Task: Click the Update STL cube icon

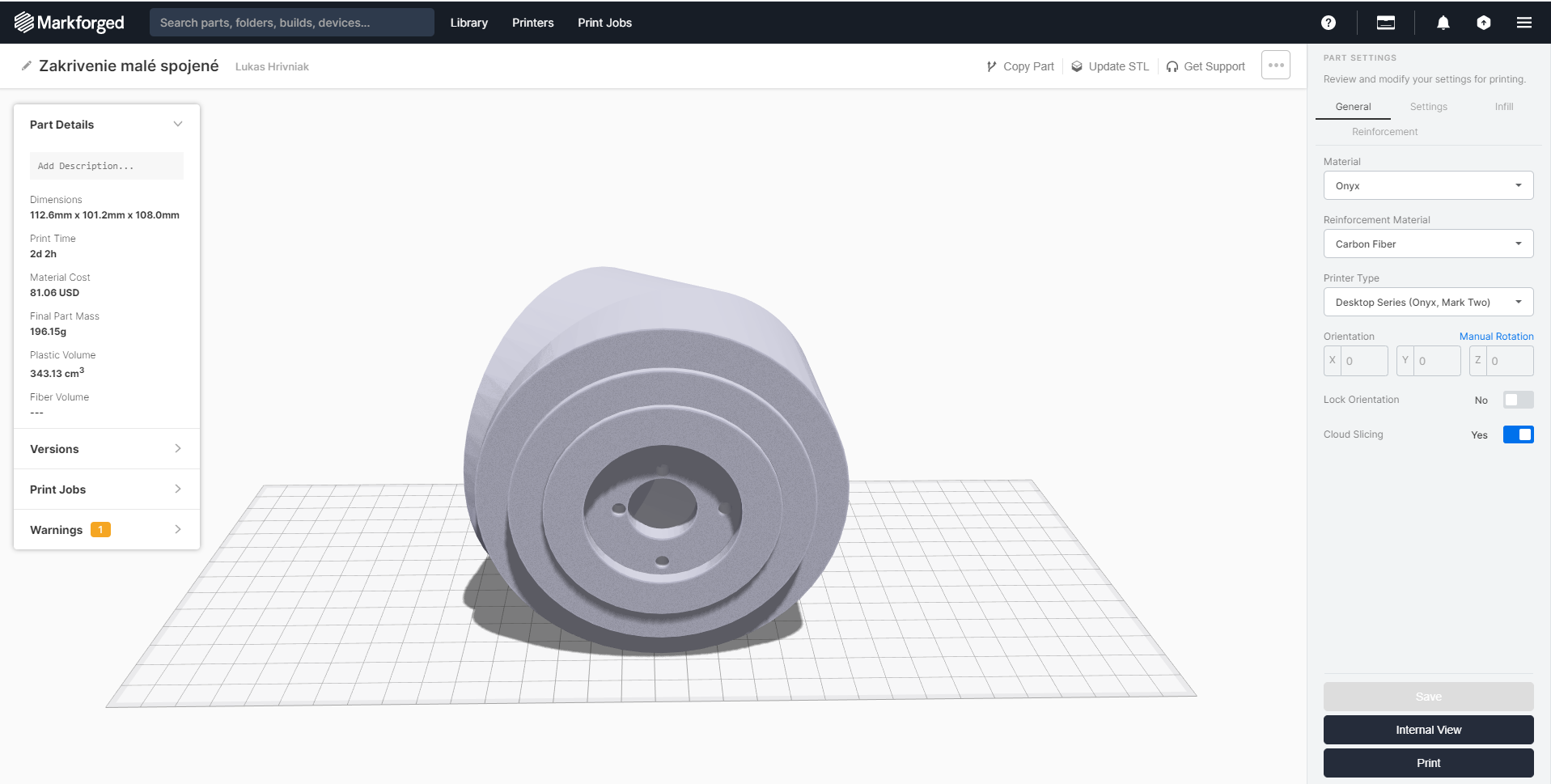Action: (1077, 66)
